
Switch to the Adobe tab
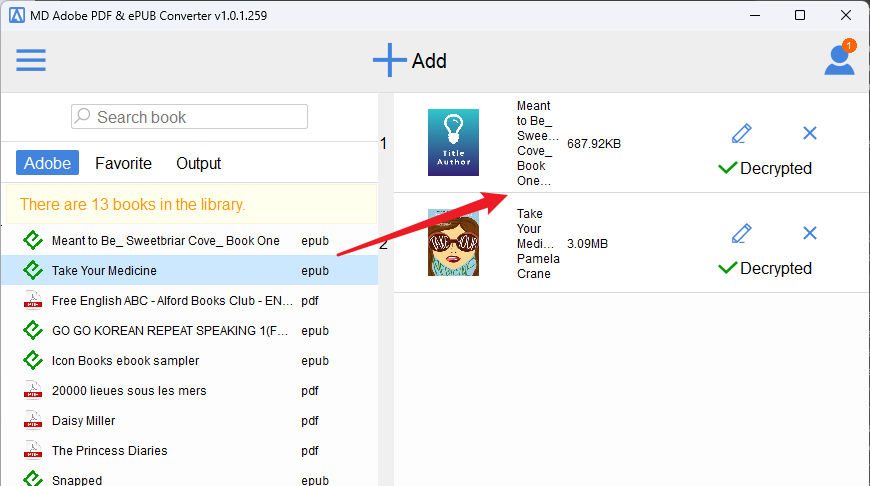click(47, 163)
